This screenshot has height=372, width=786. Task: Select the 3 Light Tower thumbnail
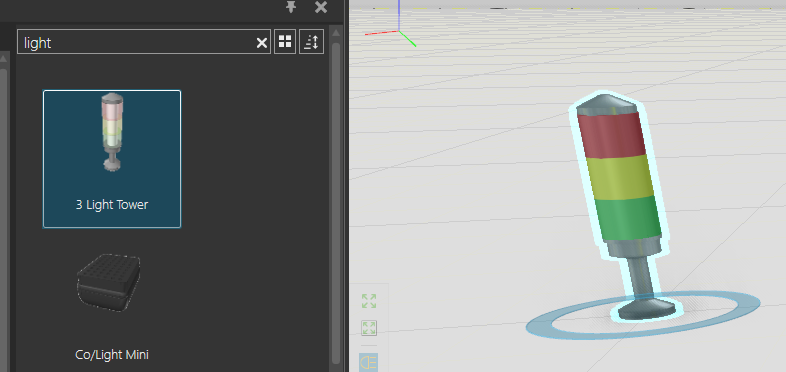pos(112,133)
